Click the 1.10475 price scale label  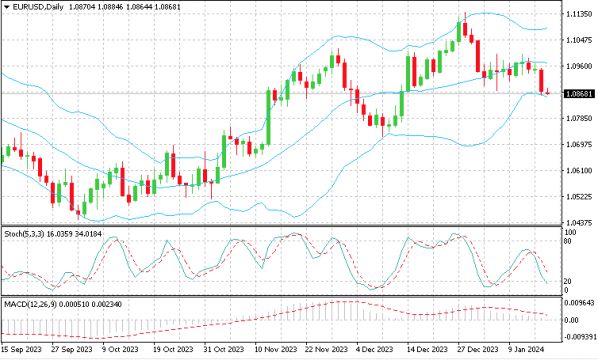(579, 40)
